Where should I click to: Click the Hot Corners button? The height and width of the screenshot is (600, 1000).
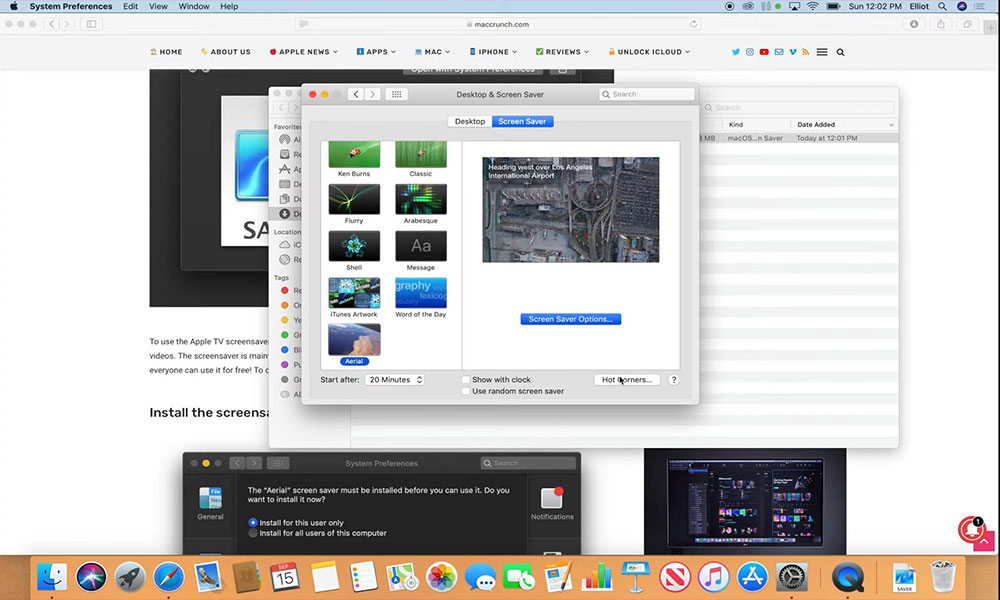(627, 379)
